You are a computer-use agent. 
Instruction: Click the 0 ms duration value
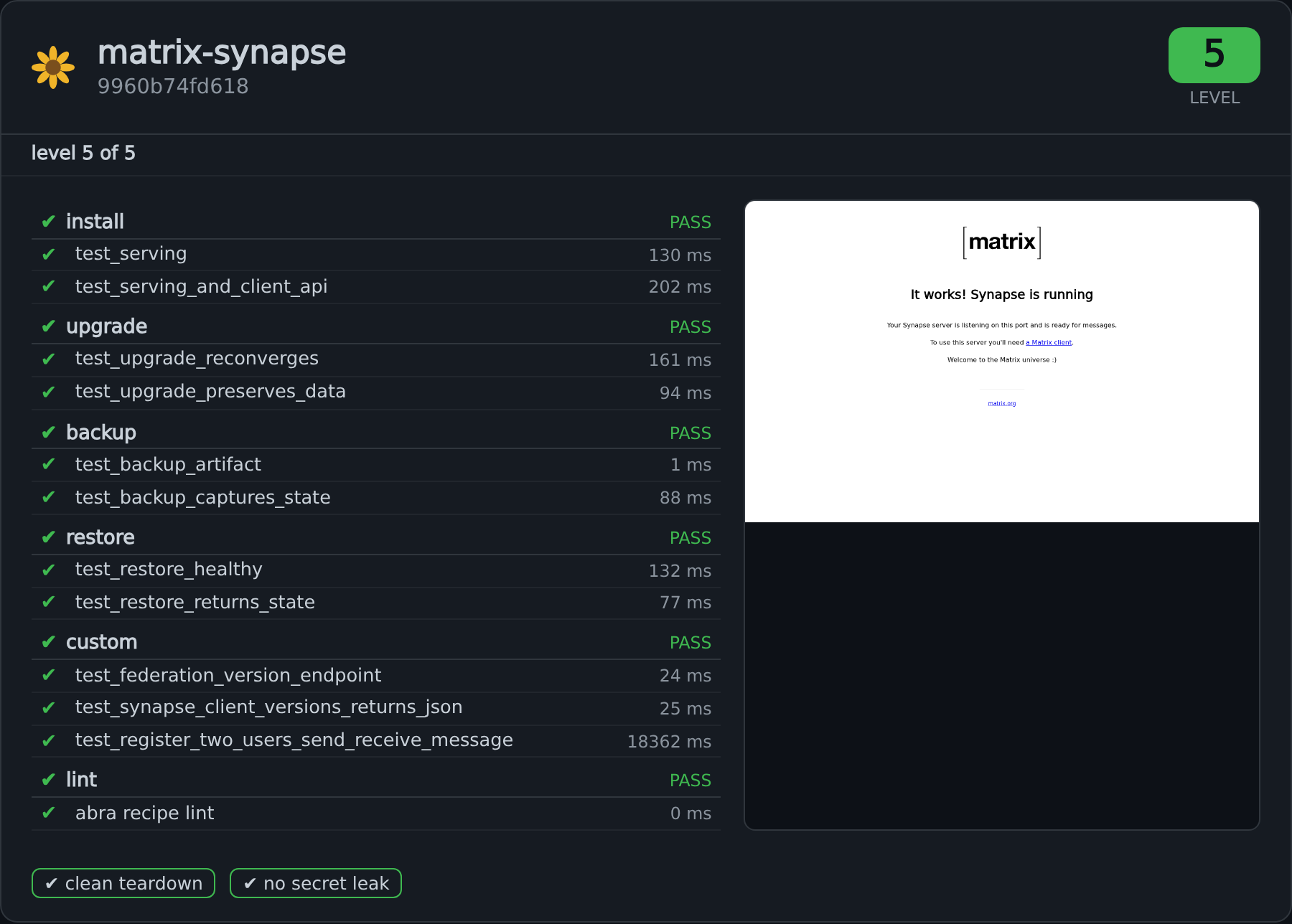pyautogui.click(x=691, y=814)
